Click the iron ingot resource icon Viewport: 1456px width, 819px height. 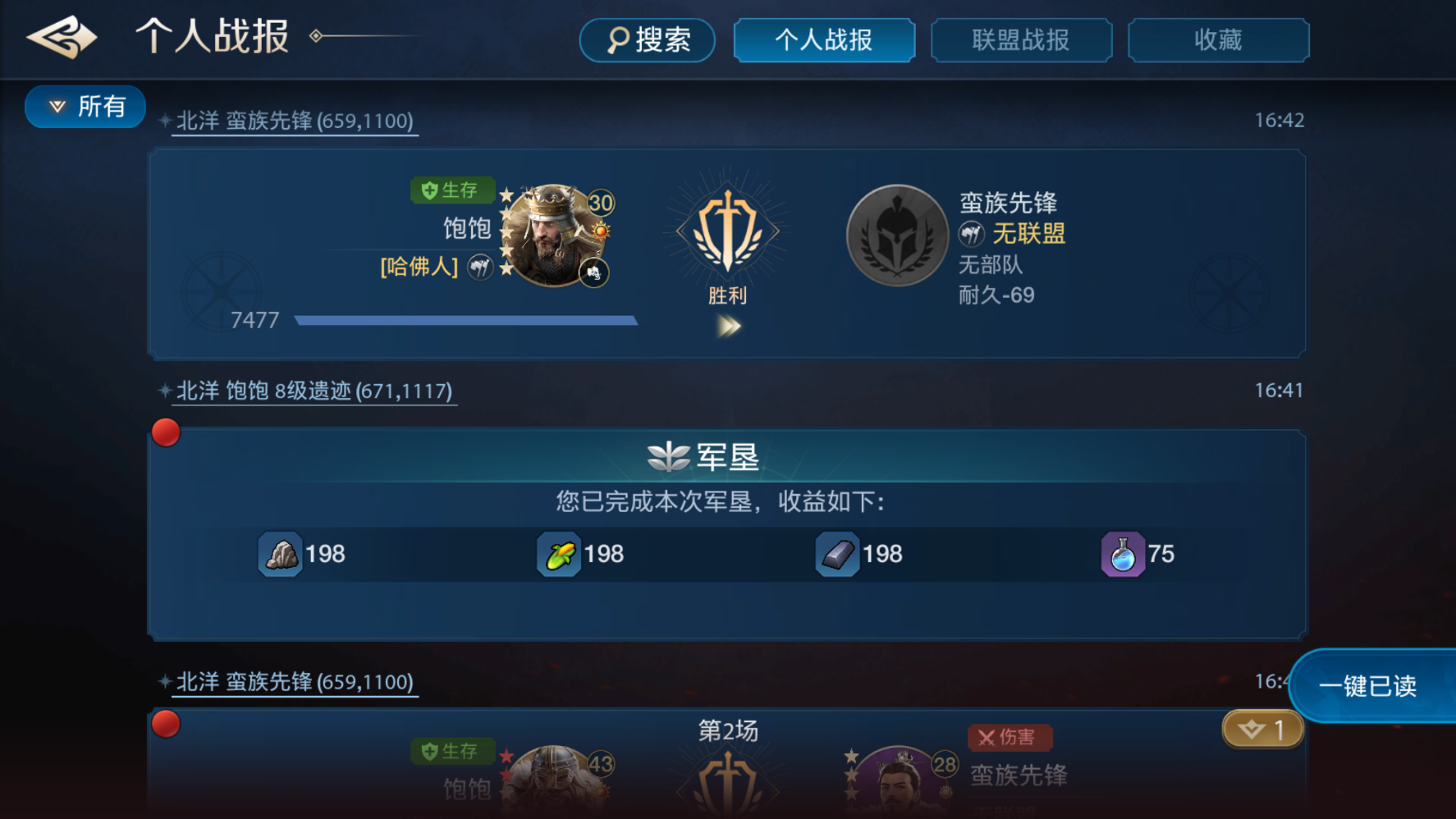837,555
